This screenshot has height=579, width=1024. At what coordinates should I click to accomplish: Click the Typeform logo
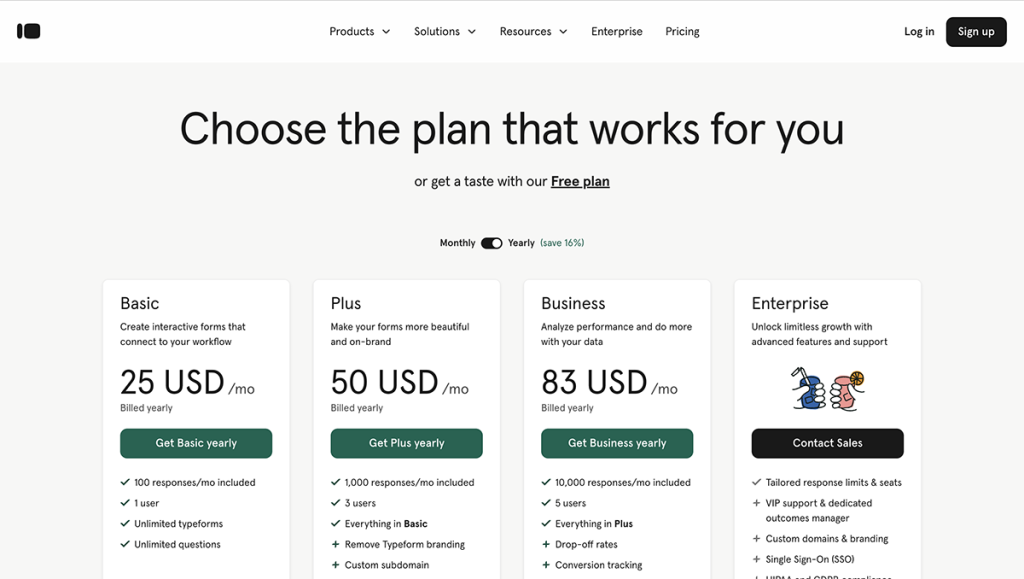click(x=28, y=31)
